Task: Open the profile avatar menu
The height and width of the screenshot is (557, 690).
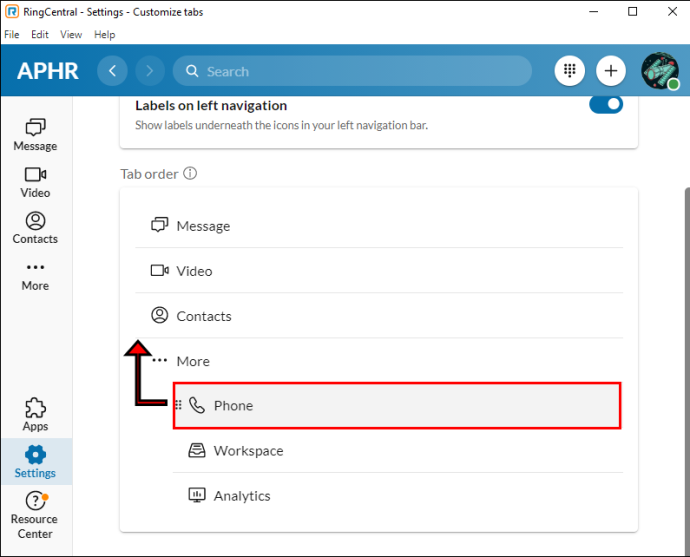Action: [x=660, y=71]
